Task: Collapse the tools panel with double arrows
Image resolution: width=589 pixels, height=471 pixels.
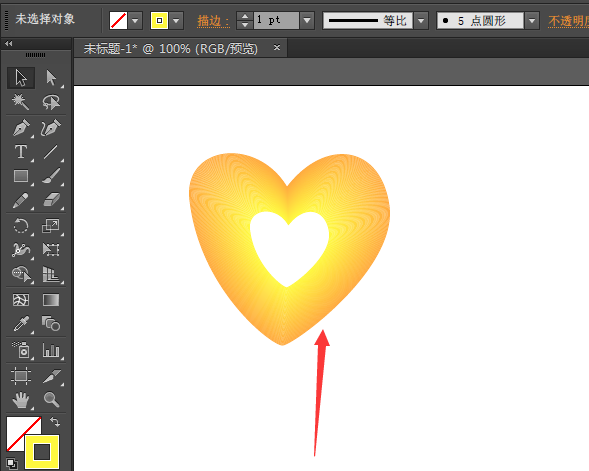Action: 8,44
